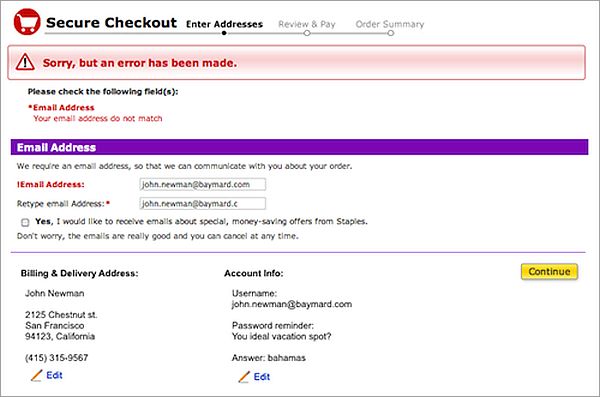Click the warning triangle icon in error banner
The height and width of the screenshot is (397, 600).
tap(25, 62)
